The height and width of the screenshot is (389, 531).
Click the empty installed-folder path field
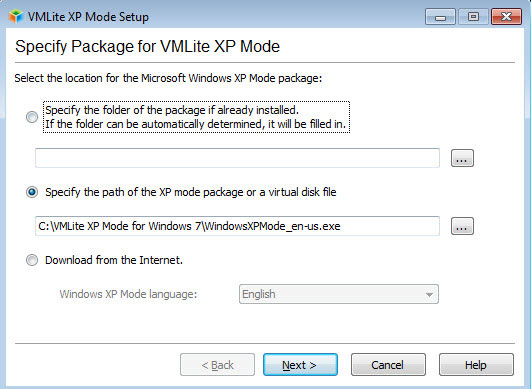237,158
